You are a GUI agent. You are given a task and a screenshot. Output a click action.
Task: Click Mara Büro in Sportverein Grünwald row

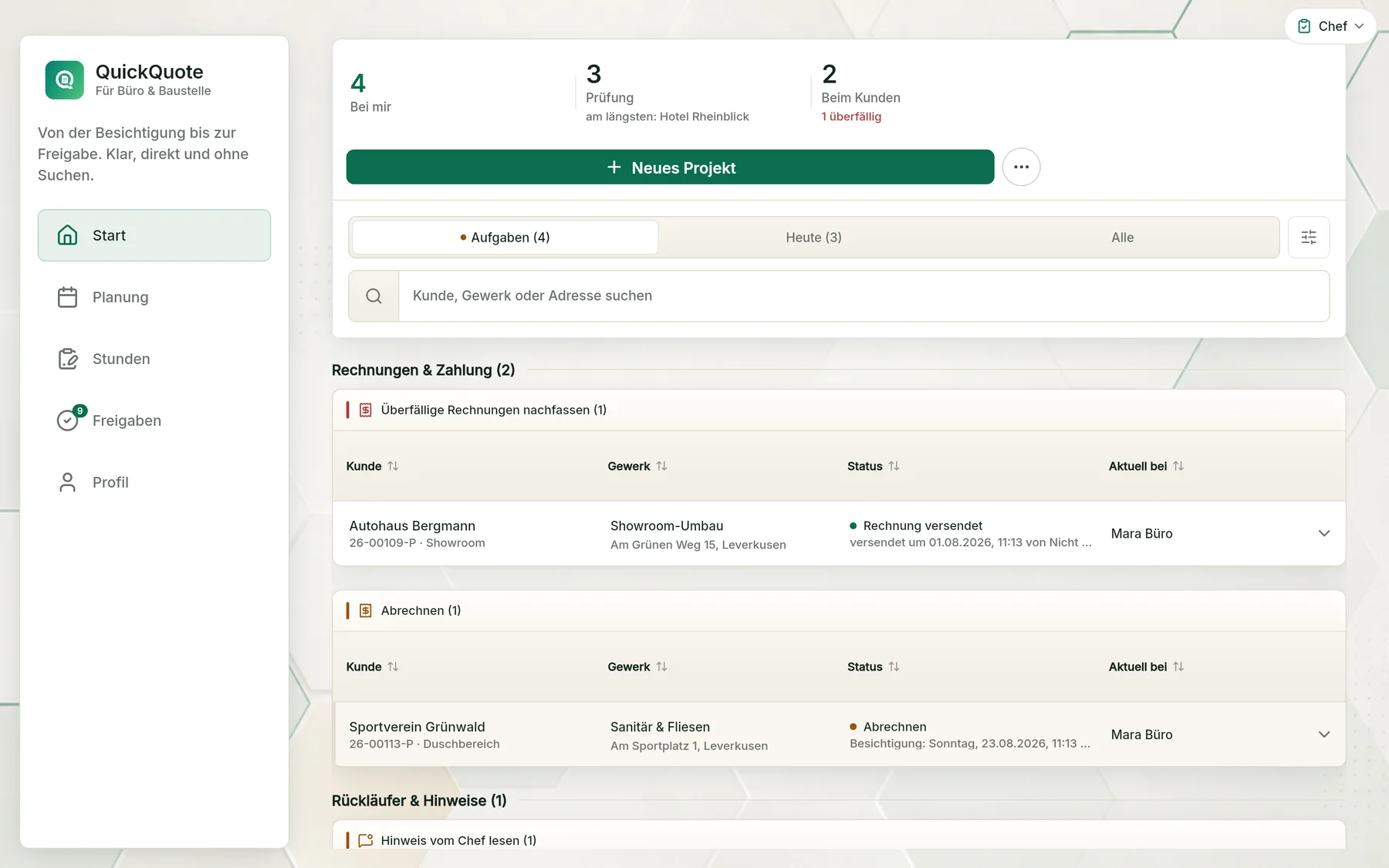click(x=1141, y=735)
